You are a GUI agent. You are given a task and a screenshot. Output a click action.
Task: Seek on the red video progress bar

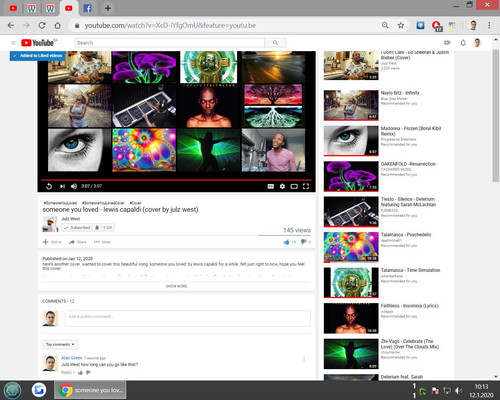click(177, 180)
